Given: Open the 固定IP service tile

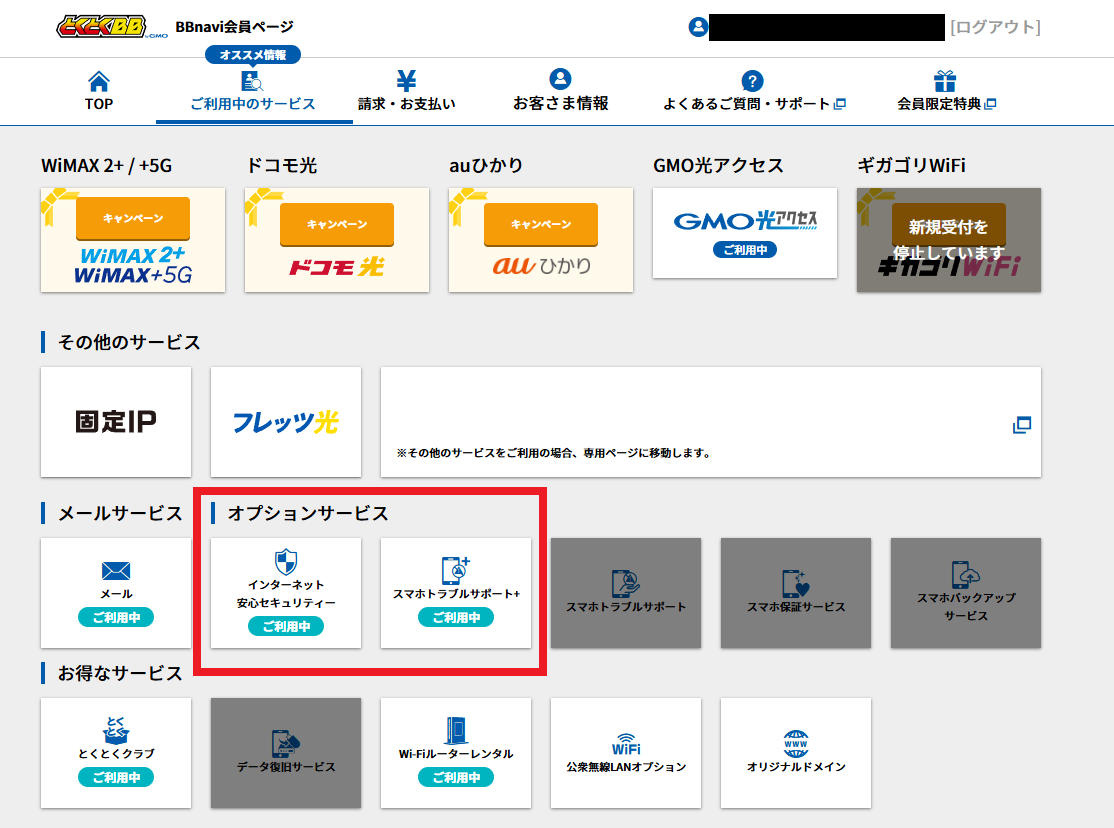Looking at the screenshot, I should coord(116,422).
